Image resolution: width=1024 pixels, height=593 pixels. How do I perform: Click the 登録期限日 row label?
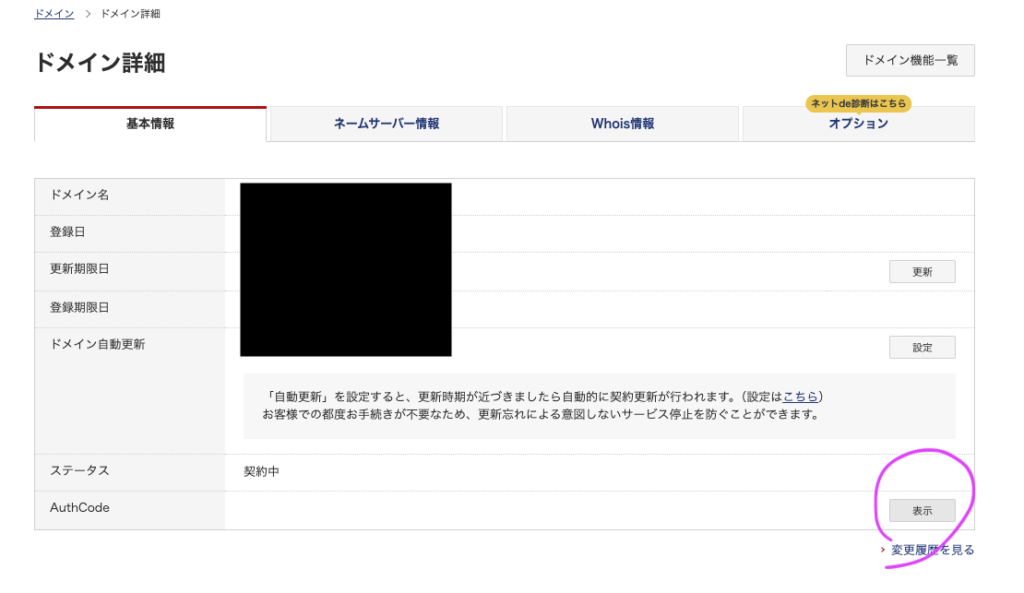pos(80,307)
